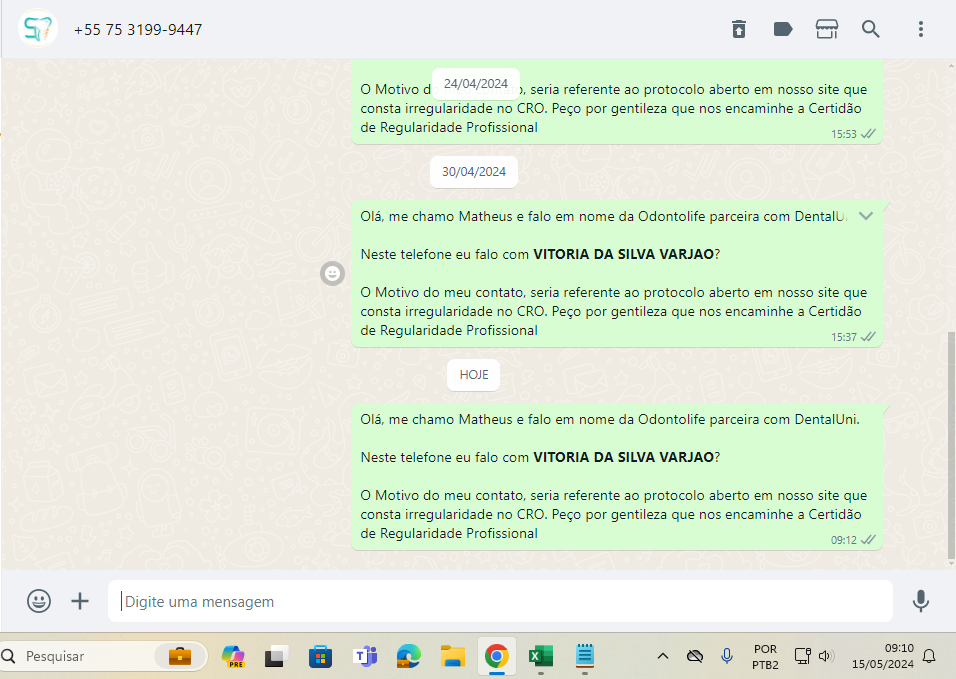Switch to Excel on the taskbar
956x679 pixels.
(541, 656)
